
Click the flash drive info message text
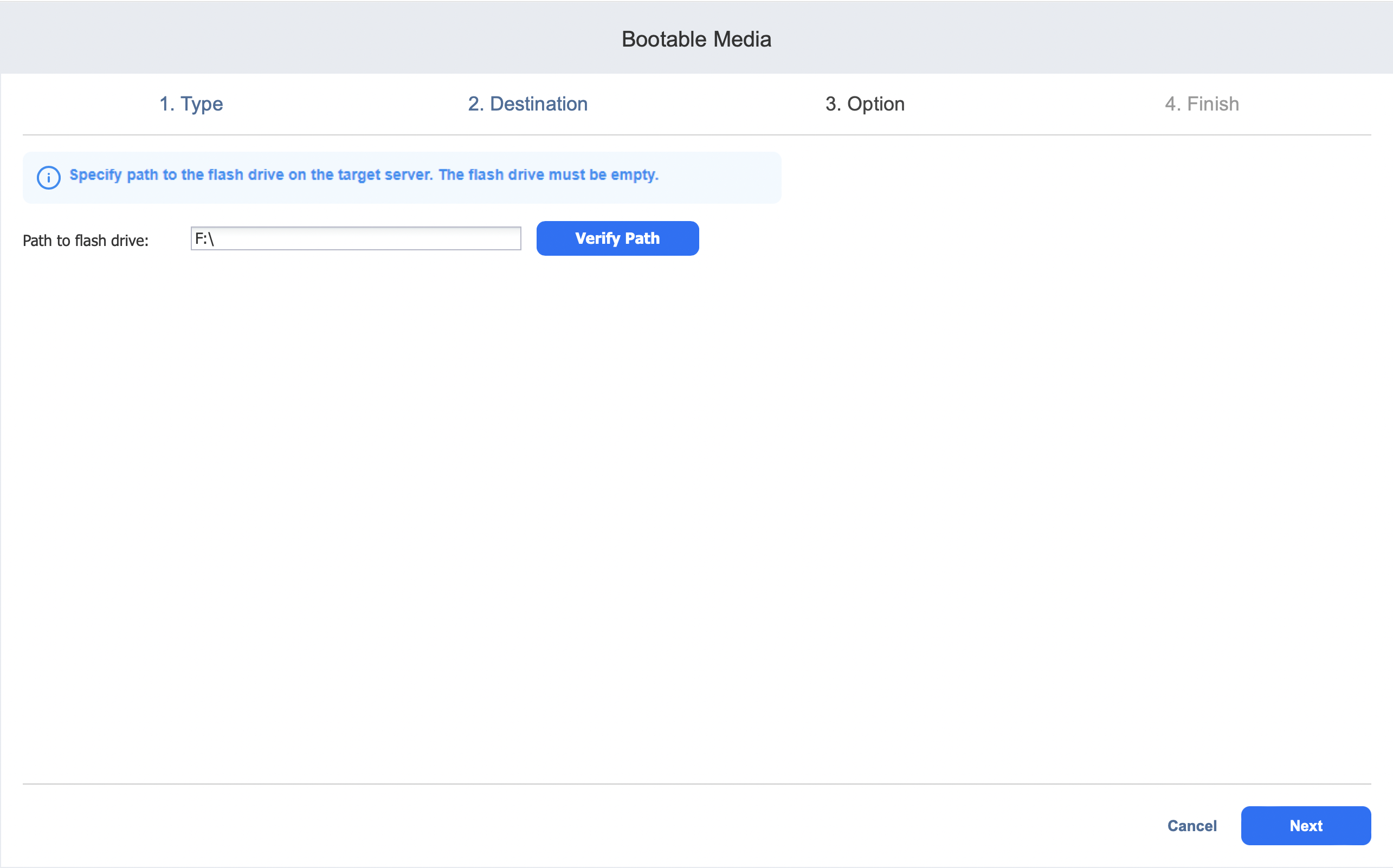pos(363,175)
